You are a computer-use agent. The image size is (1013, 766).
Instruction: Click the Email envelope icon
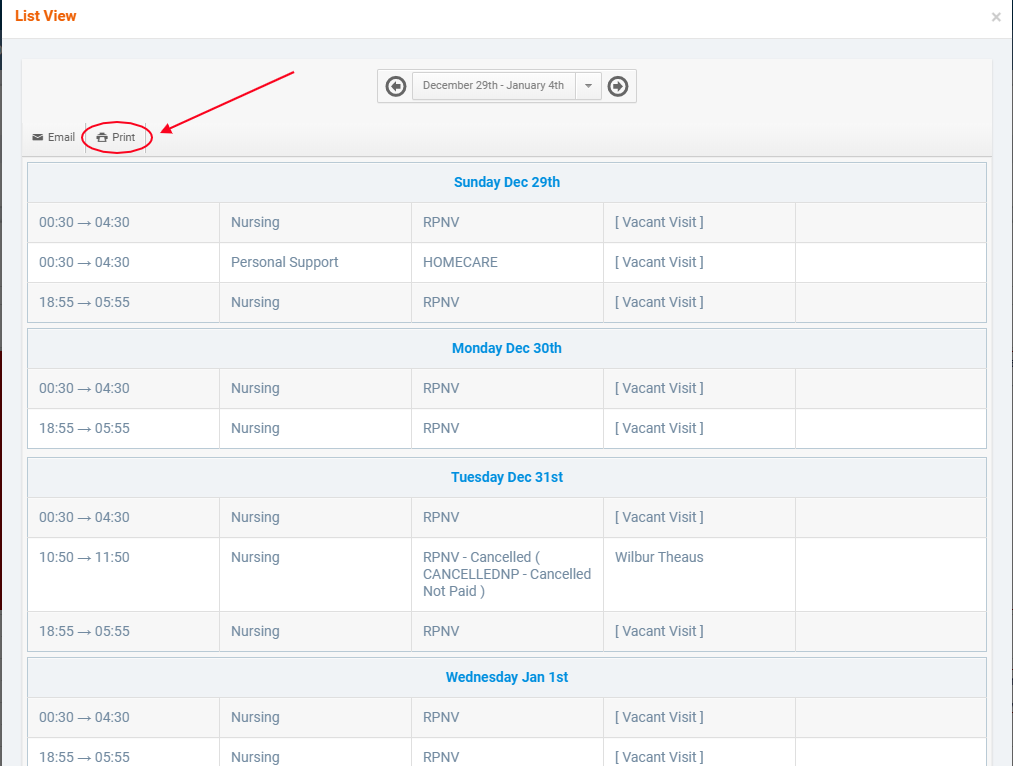38,137
